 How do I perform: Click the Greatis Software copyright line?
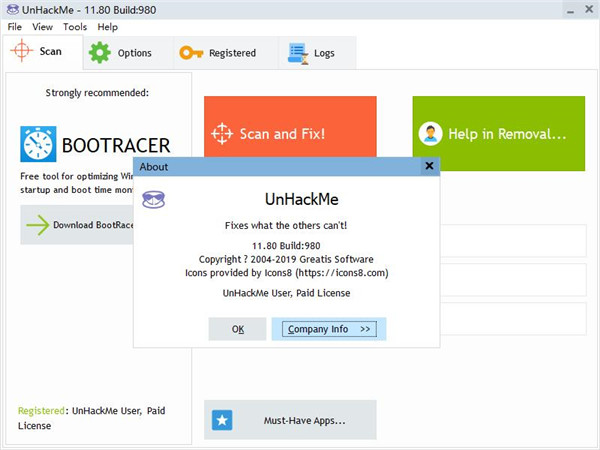tap(286, 259)
